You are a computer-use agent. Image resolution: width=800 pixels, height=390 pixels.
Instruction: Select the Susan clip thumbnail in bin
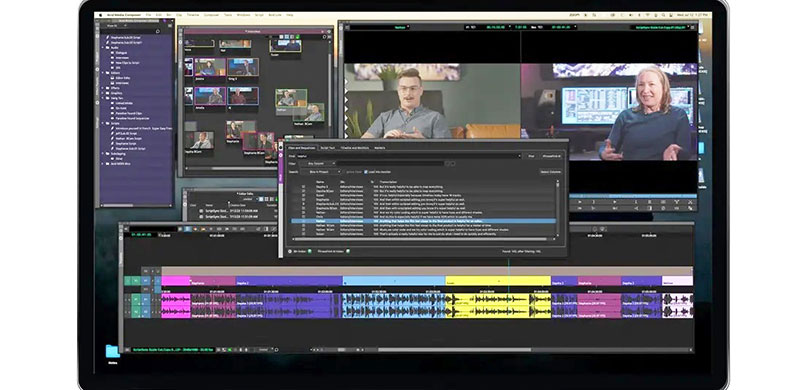coord(285,45)
